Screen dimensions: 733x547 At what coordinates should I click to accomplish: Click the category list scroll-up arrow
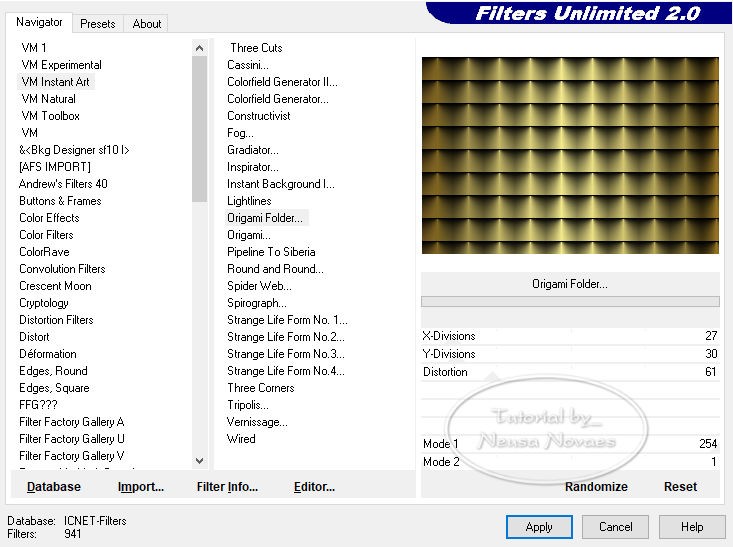point(200,48)
